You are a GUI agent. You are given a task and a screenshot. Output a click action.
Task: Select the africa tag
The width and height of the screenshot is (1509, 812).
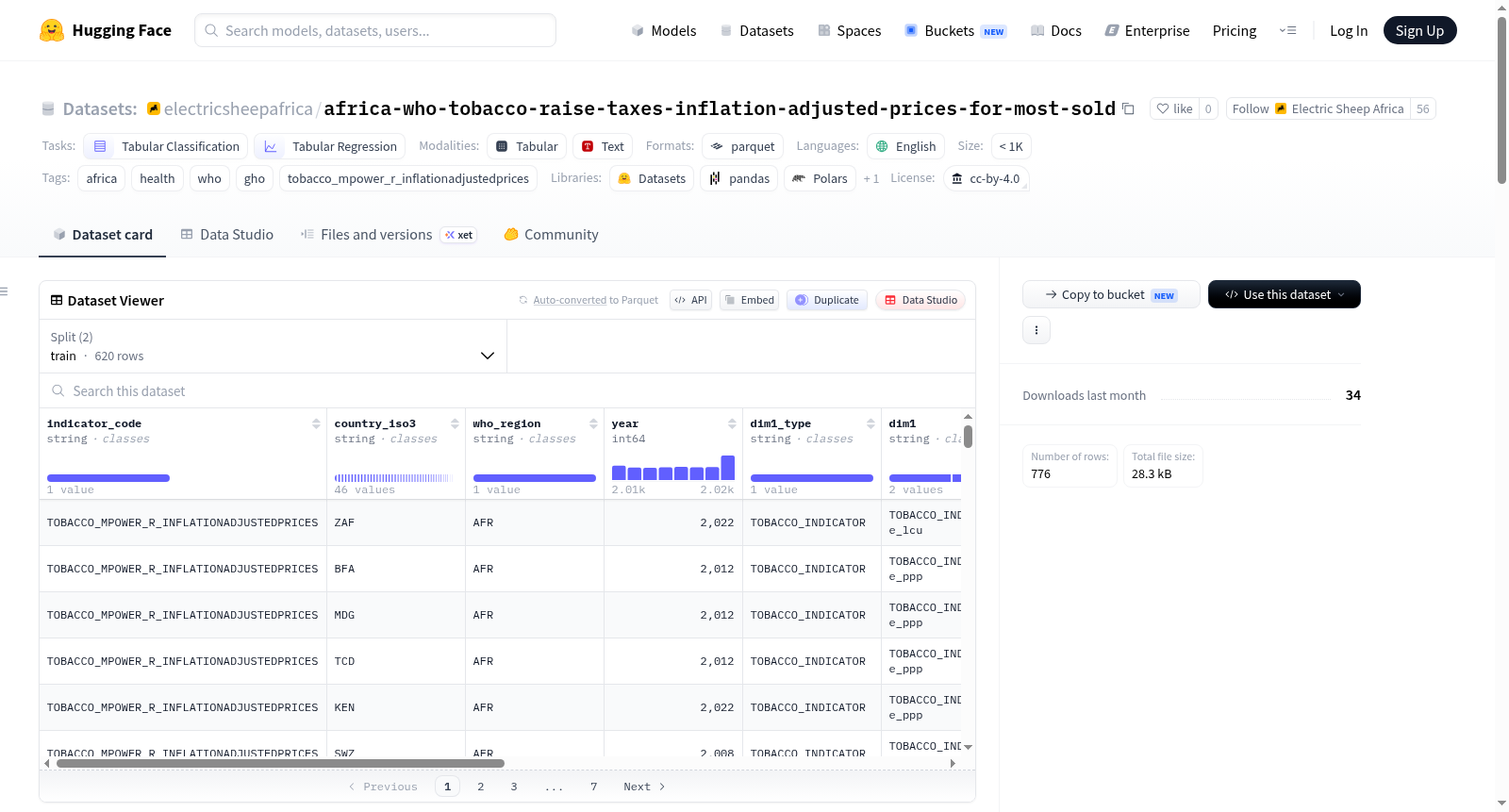point(102,178)
